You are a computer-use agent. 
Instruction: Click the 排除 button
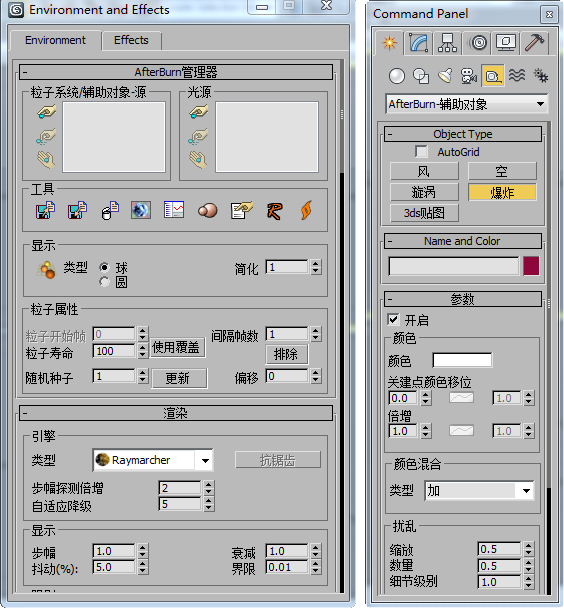(286, 354)
